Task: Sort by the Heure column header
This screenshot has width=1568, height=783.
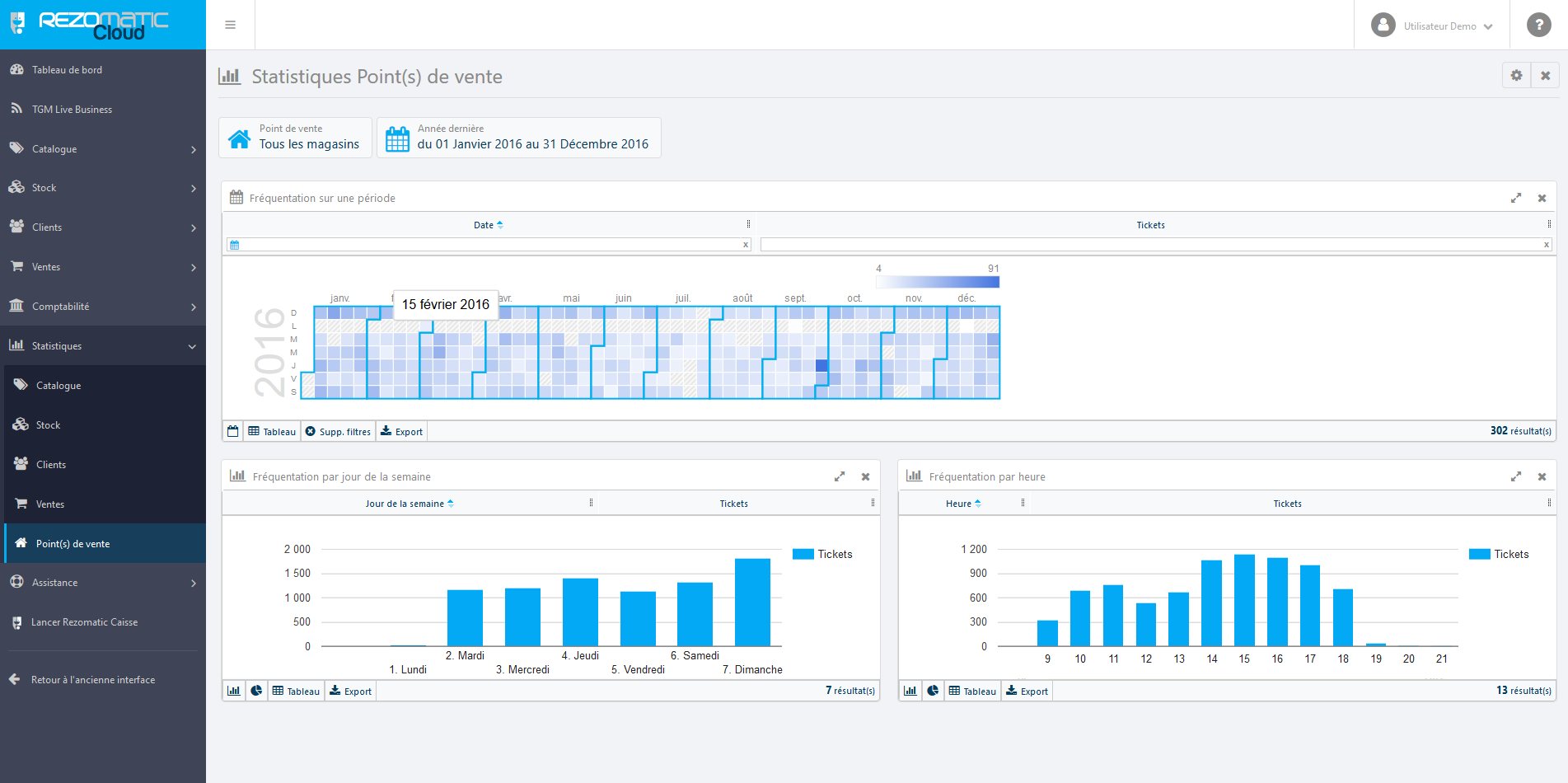Action: click(x=963, y=504)
